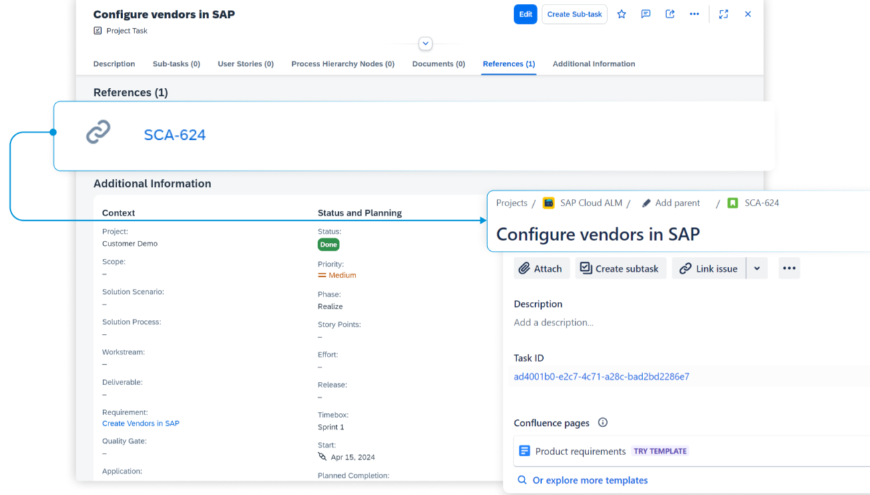
Task: Mark task as favorite with star icon
Action: tap(621, 14)
